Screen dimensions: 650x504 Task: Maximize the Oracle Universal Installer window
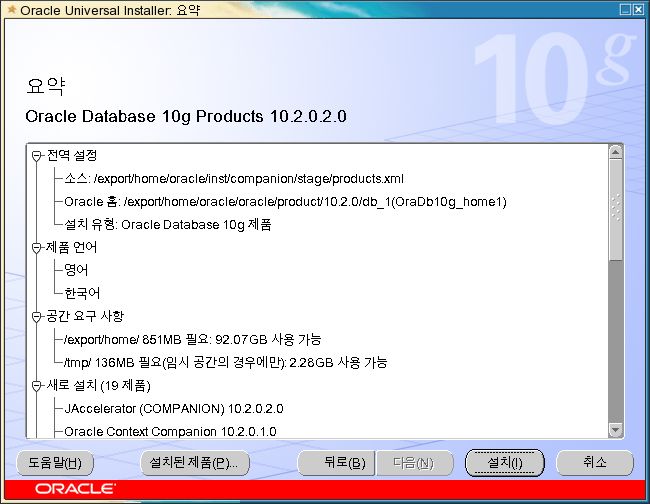625,9
